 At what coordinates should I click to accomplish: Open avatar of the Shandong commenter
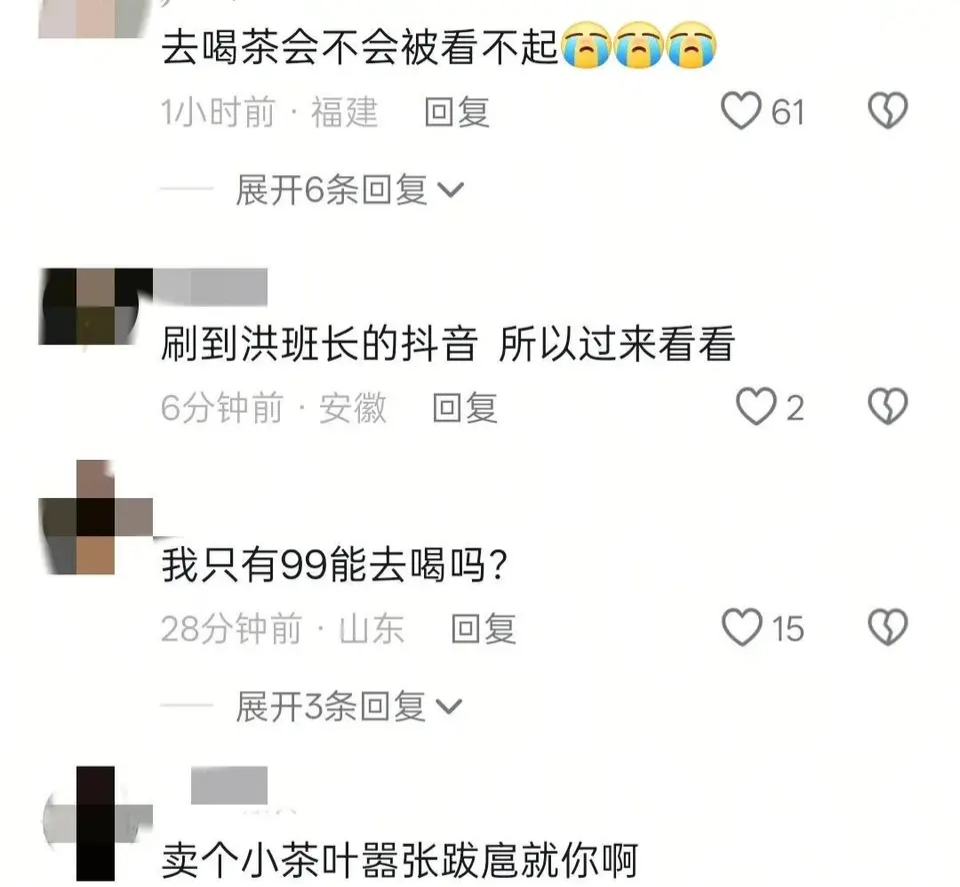(x=95, y=517)
